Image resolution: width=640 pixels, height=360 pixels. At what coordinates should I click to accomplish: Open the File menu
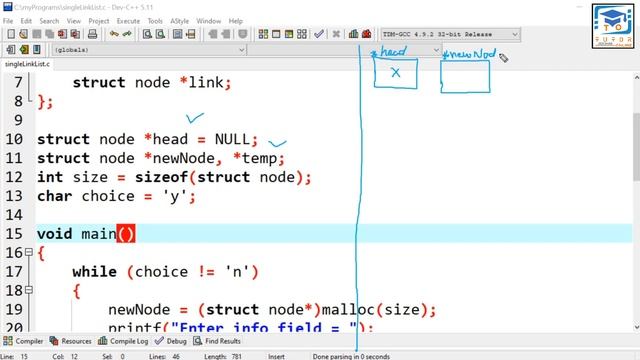(x=8, y=21)
